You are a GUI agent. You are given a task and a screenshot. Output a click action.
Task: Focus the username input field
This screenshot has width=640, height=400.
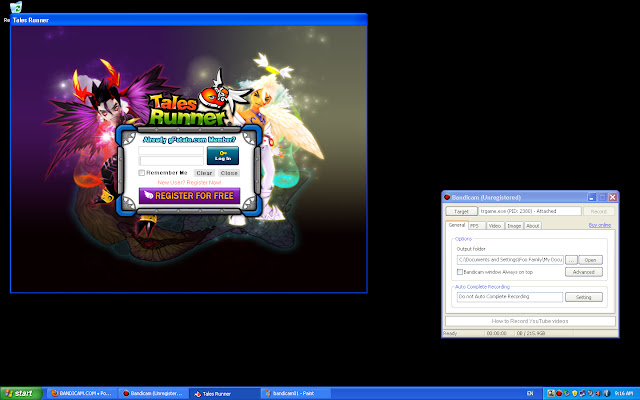pyautogui.click(x=171, y=151)
